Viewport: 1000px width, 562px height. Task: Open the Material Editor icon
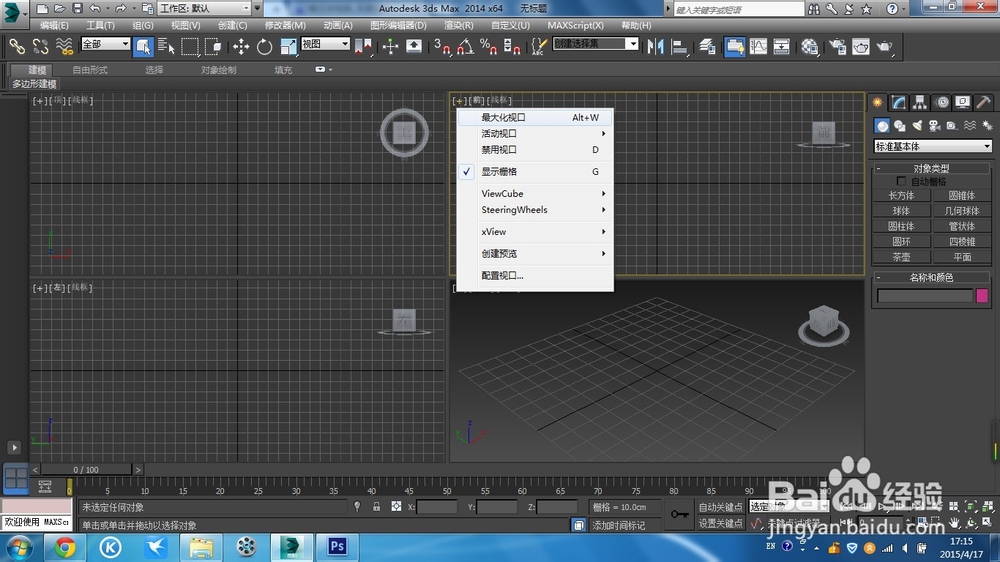point(810,47)
